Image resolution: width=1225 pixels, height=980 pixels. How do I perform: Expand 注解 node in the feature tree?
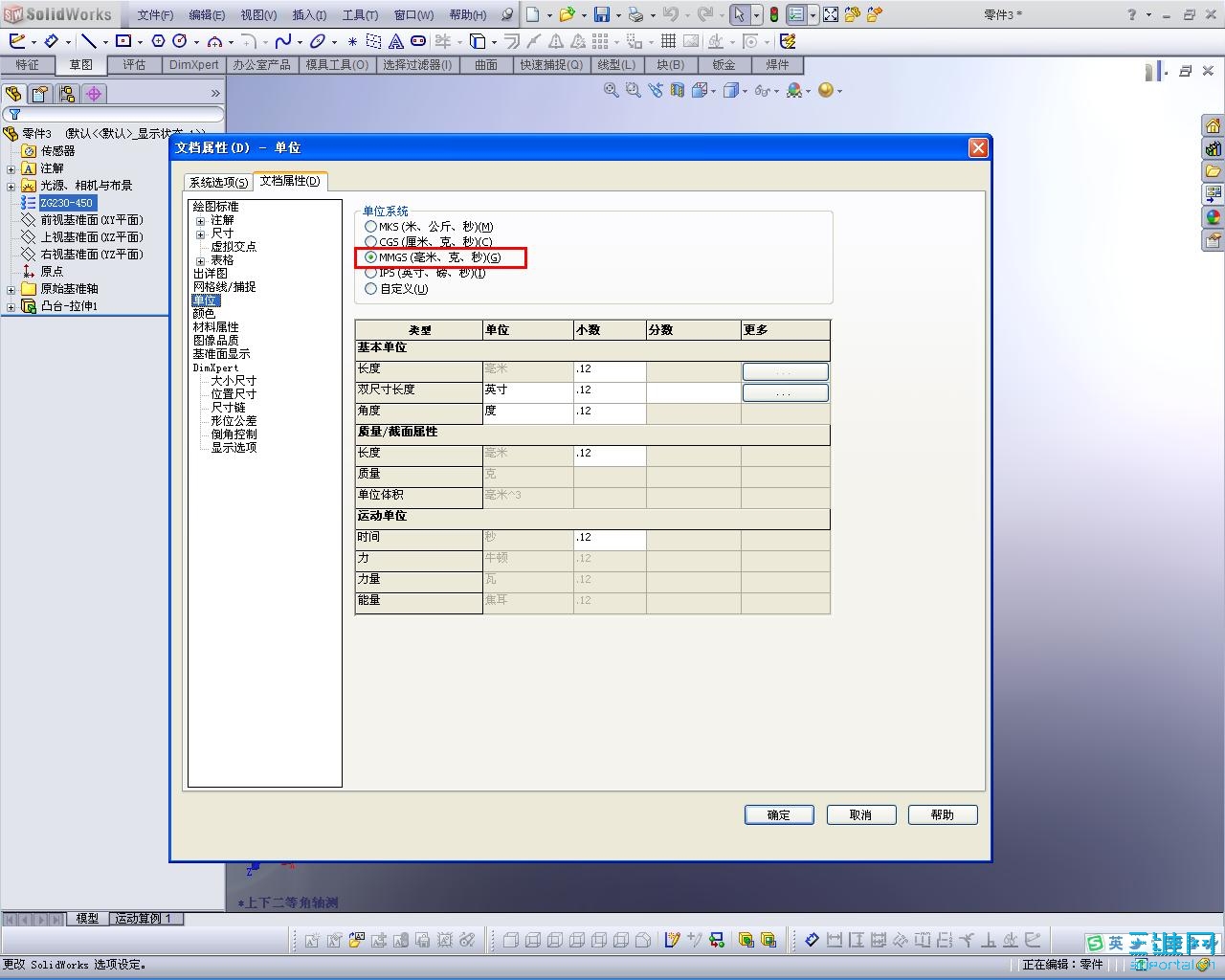pos(11,168)
